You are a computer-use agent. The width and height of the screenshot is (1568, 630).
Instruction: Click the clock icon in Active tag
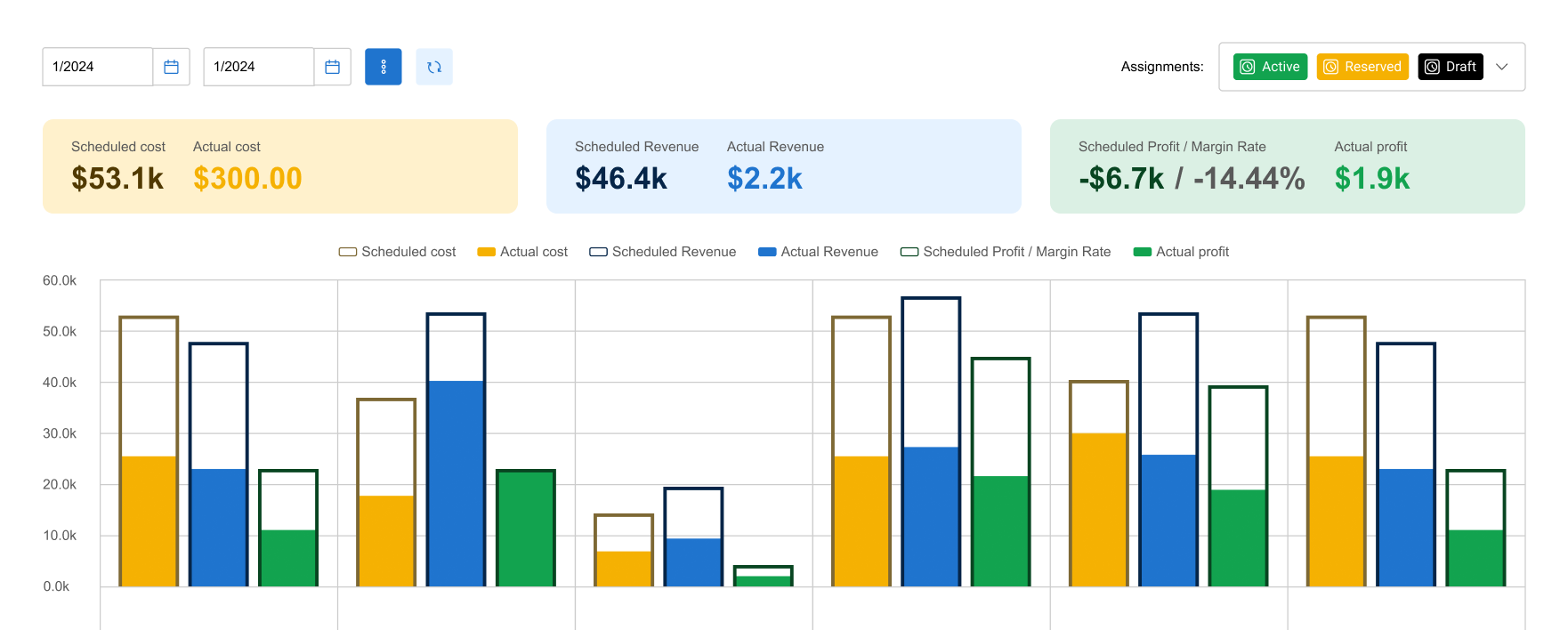tap(1248, 67)
